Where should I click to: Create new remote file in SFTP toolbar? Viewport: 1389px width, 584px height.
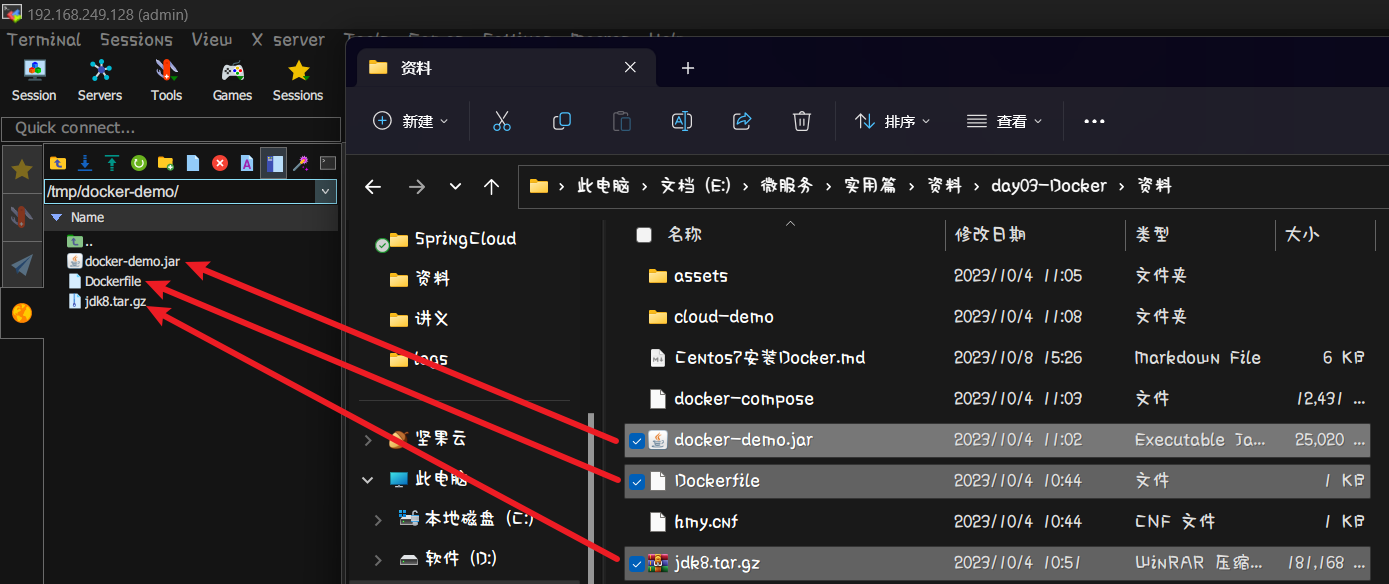point(193,163)
